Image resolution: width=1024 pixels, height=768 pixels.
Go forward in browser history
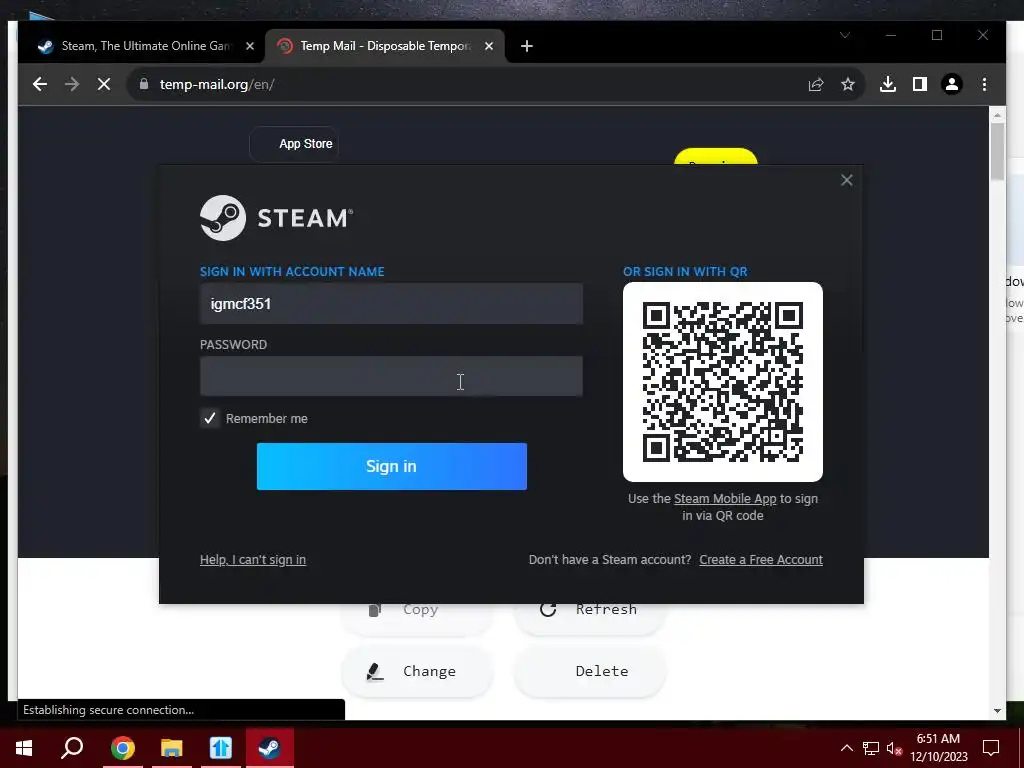(x=72, y=84)
